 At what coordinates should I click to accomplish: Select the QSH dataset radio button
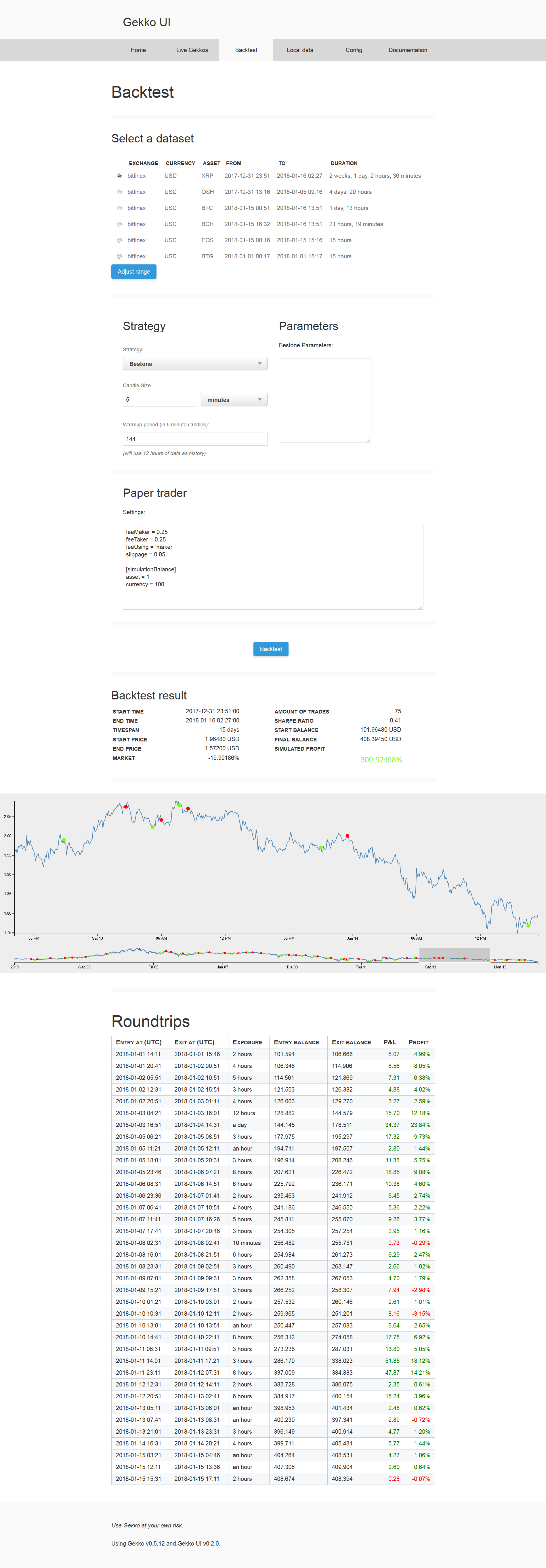[119, 192]
